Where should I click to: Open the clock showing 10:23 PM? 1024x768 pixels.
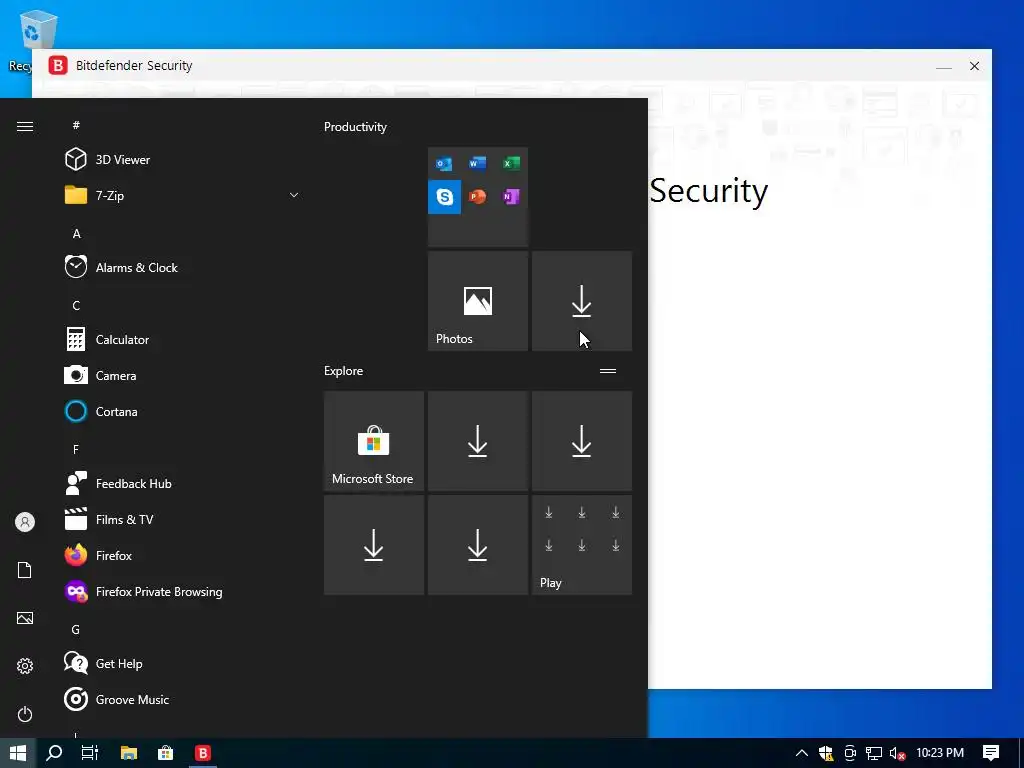(940, 753)
